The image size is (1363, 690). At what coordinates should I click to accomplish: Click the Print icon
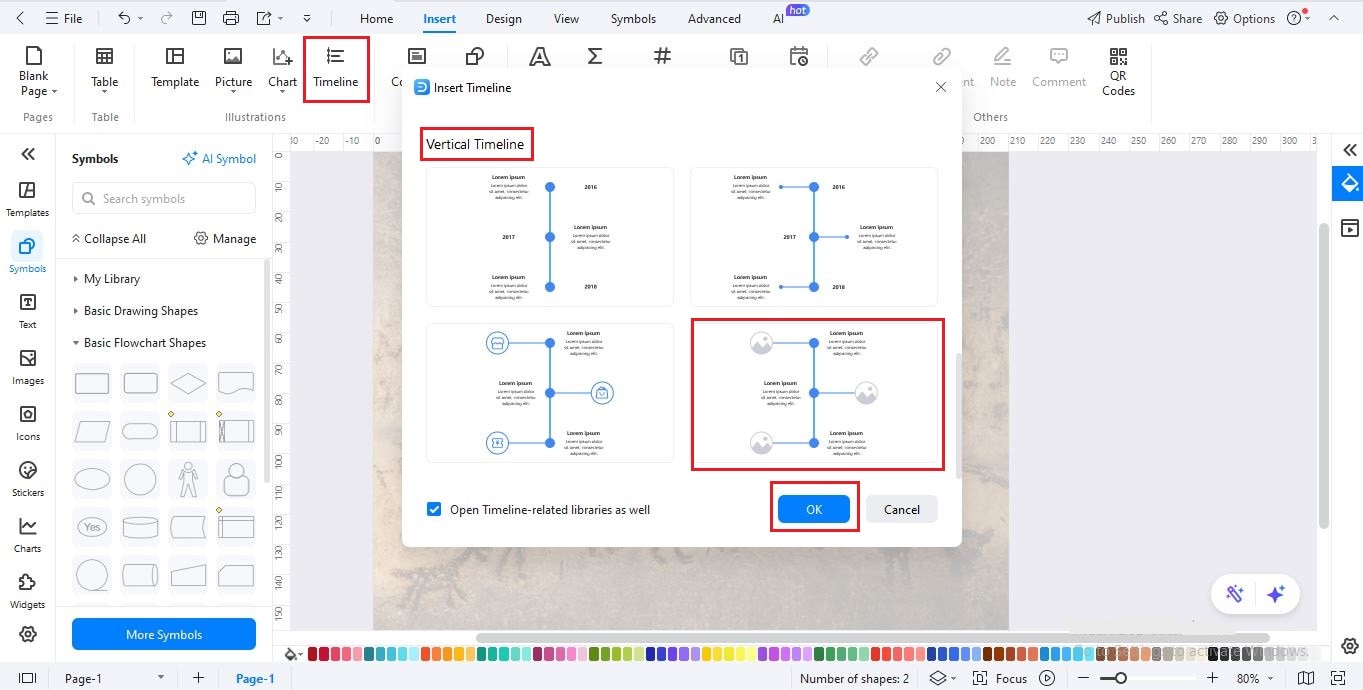(231, 18)
